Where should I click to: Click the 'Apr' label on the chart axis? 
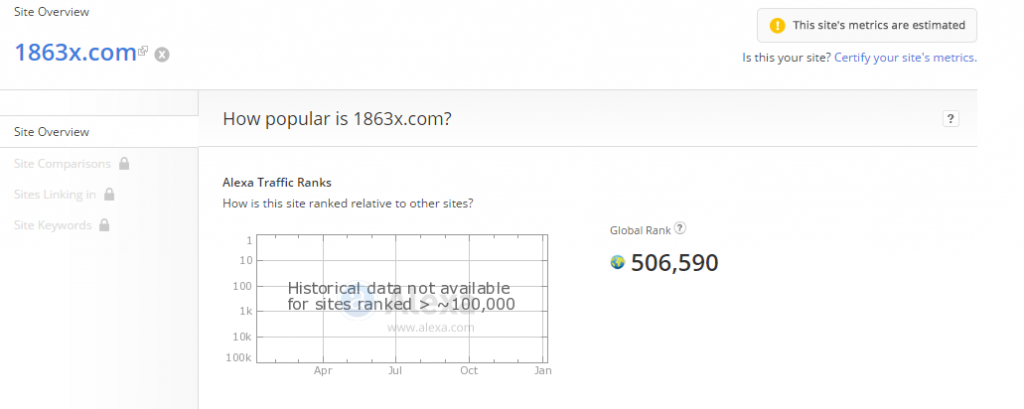[x=323, y=370]
